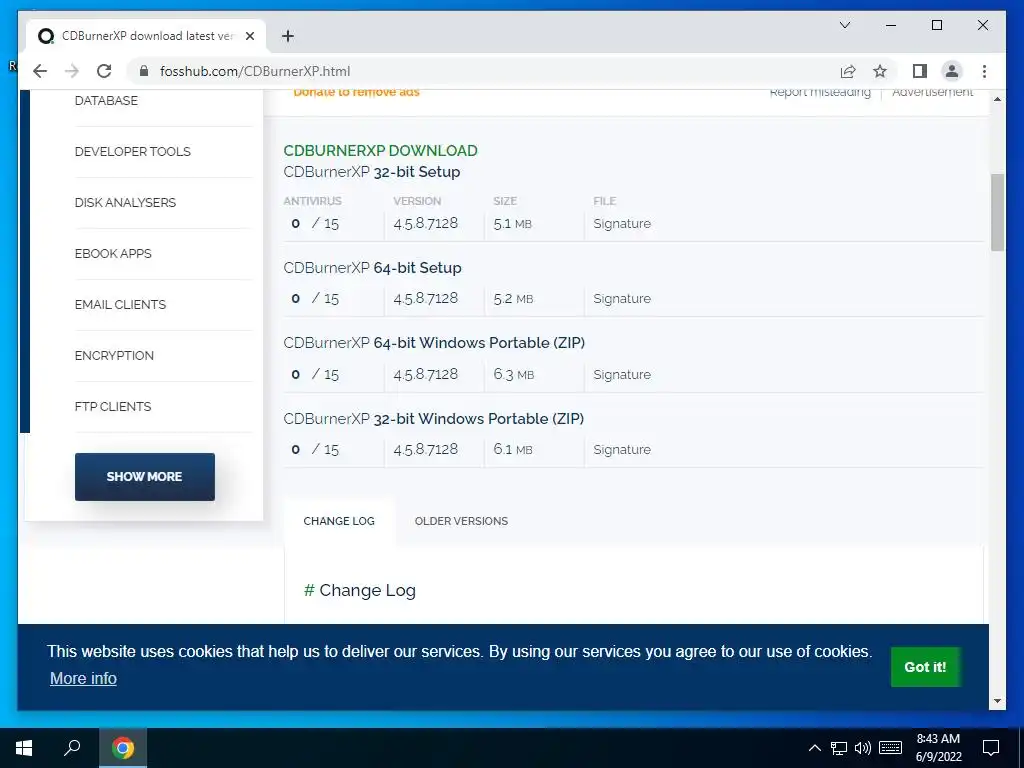Open the Chrome profile menu
The width and height of the screenshot is (1024, 768).
952,71
